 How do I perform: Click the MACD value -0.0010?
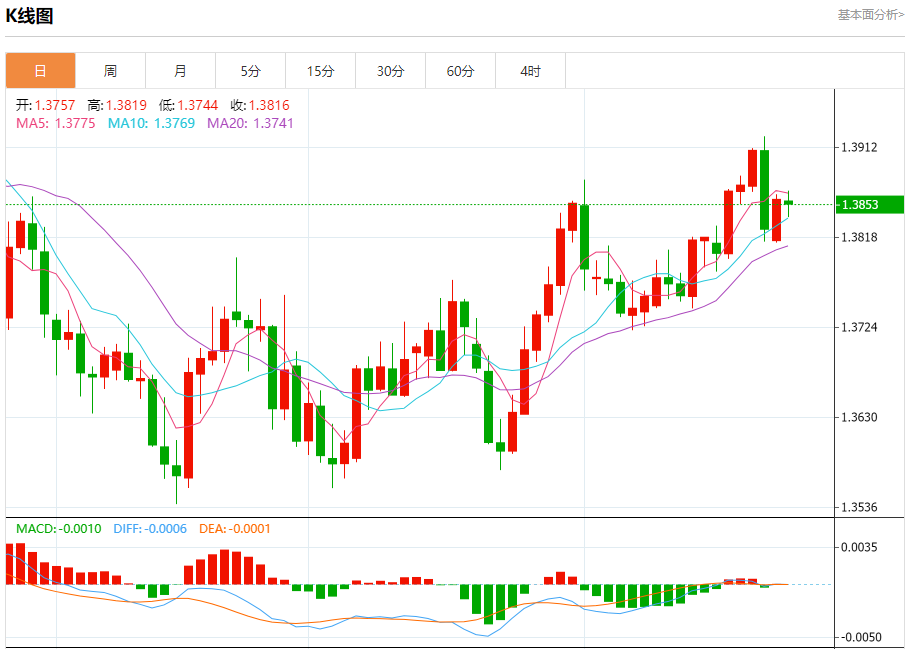pos(78,528)
